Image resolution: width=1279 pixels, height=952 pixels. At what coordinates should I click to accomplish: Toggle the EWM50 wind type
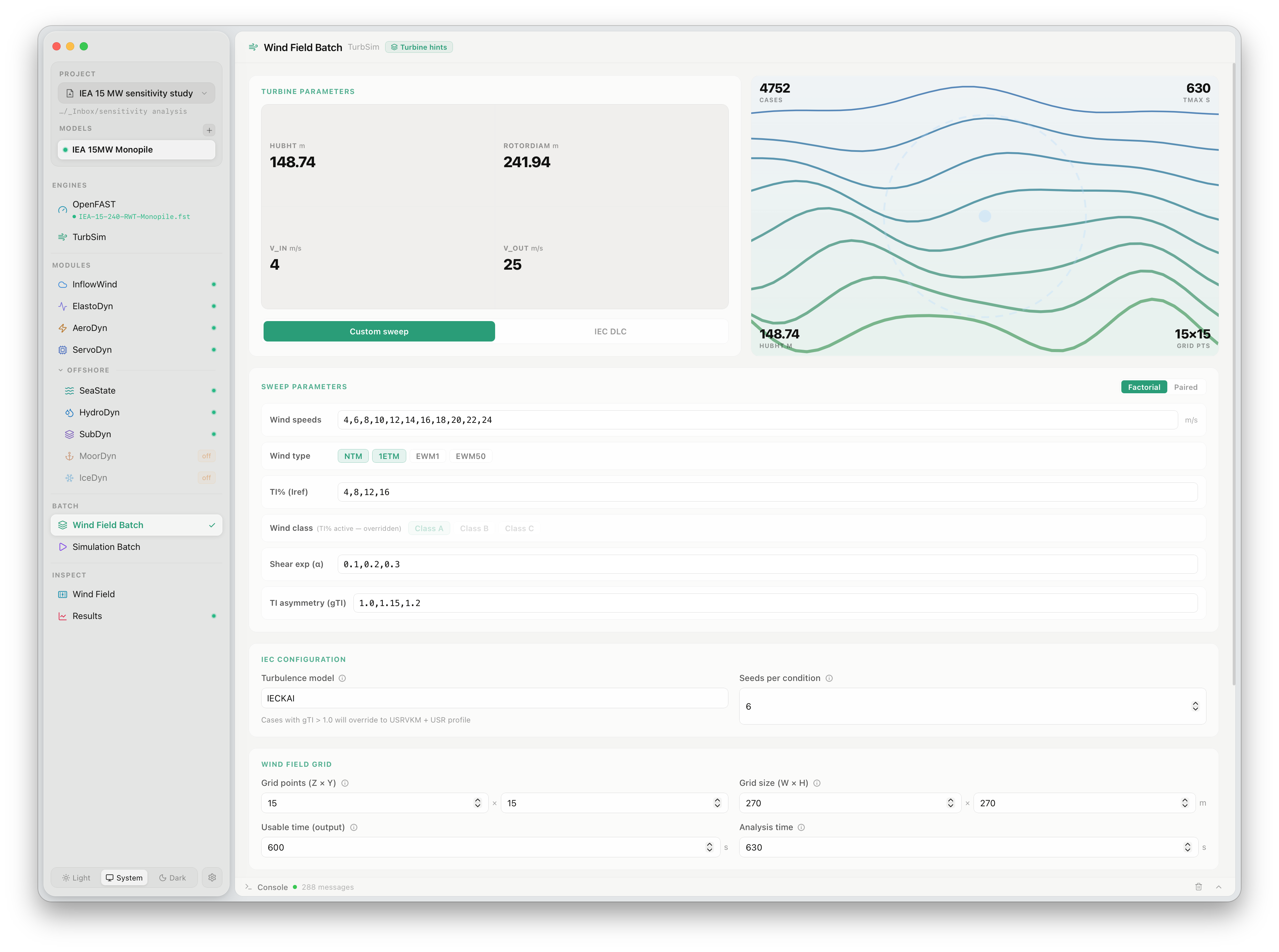(x=470, y=456)
